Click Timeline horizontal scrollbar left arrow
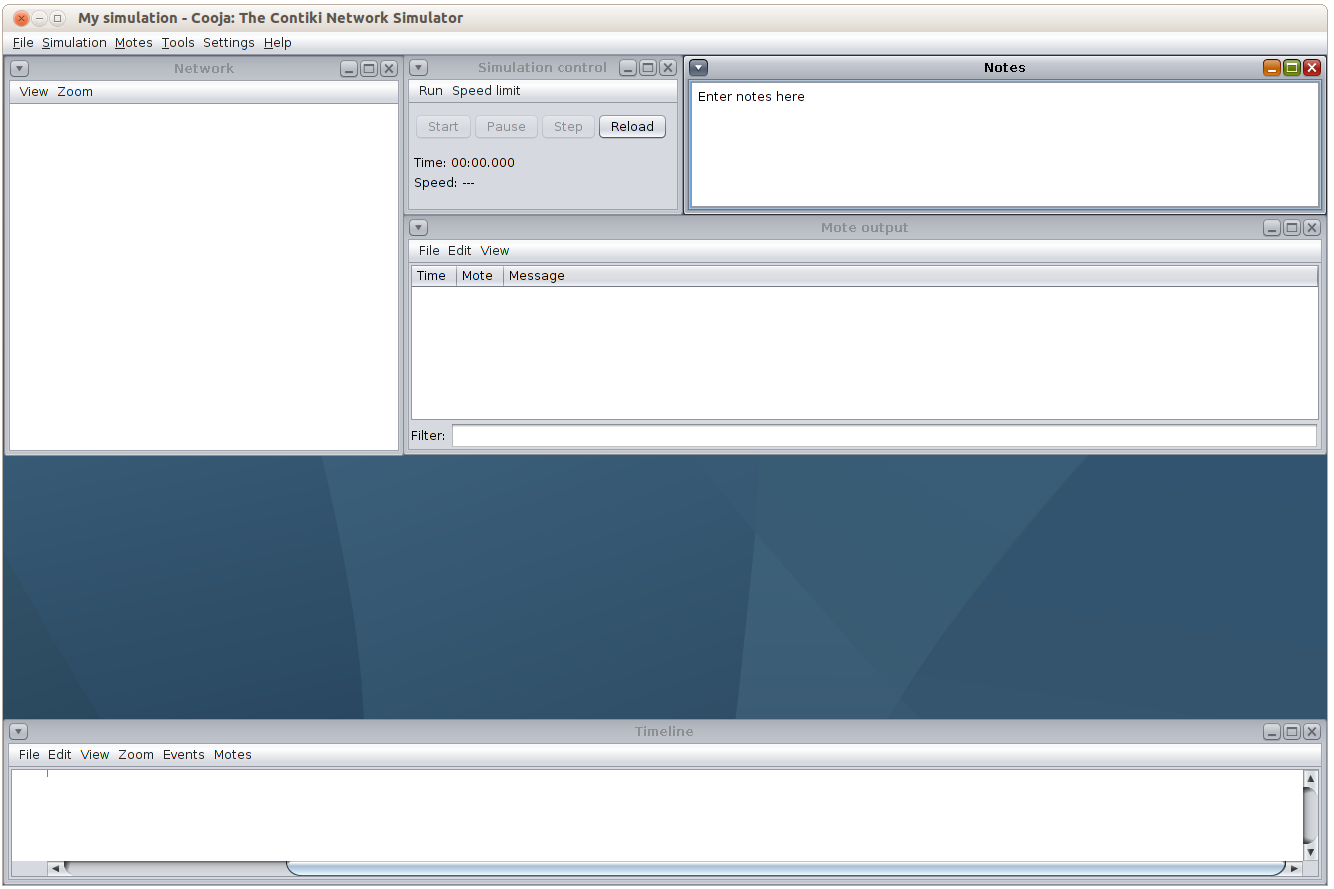The image size is (1334, 889). (x=55, y=868)
